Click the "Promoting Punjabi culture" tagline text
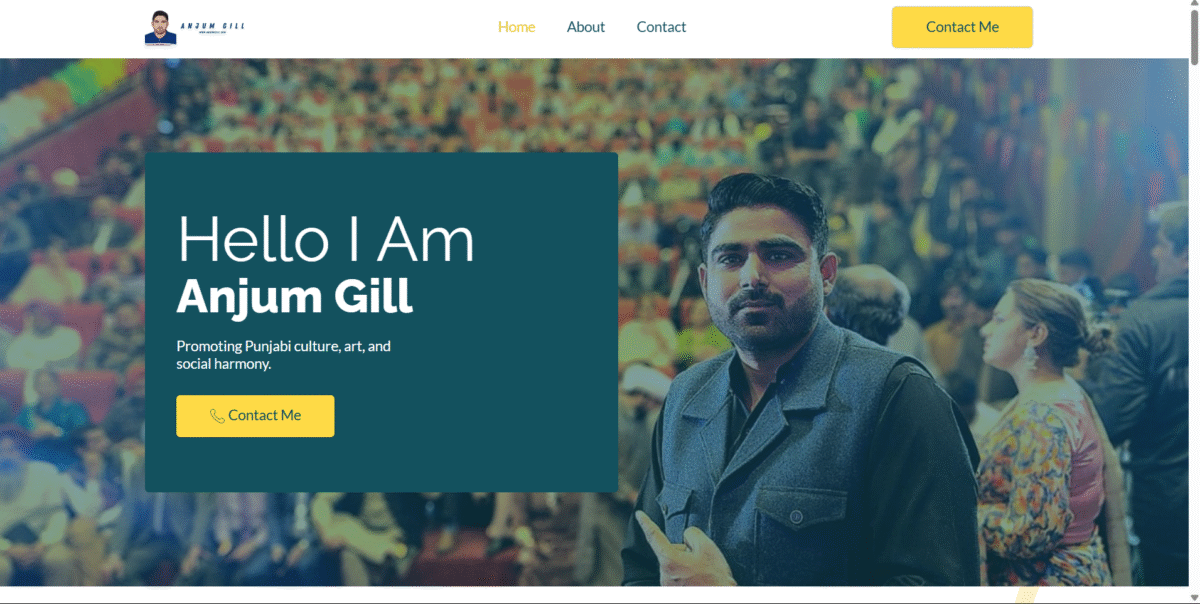The height and width of the screenshot is (604, 1200). (x=283, y=355)
